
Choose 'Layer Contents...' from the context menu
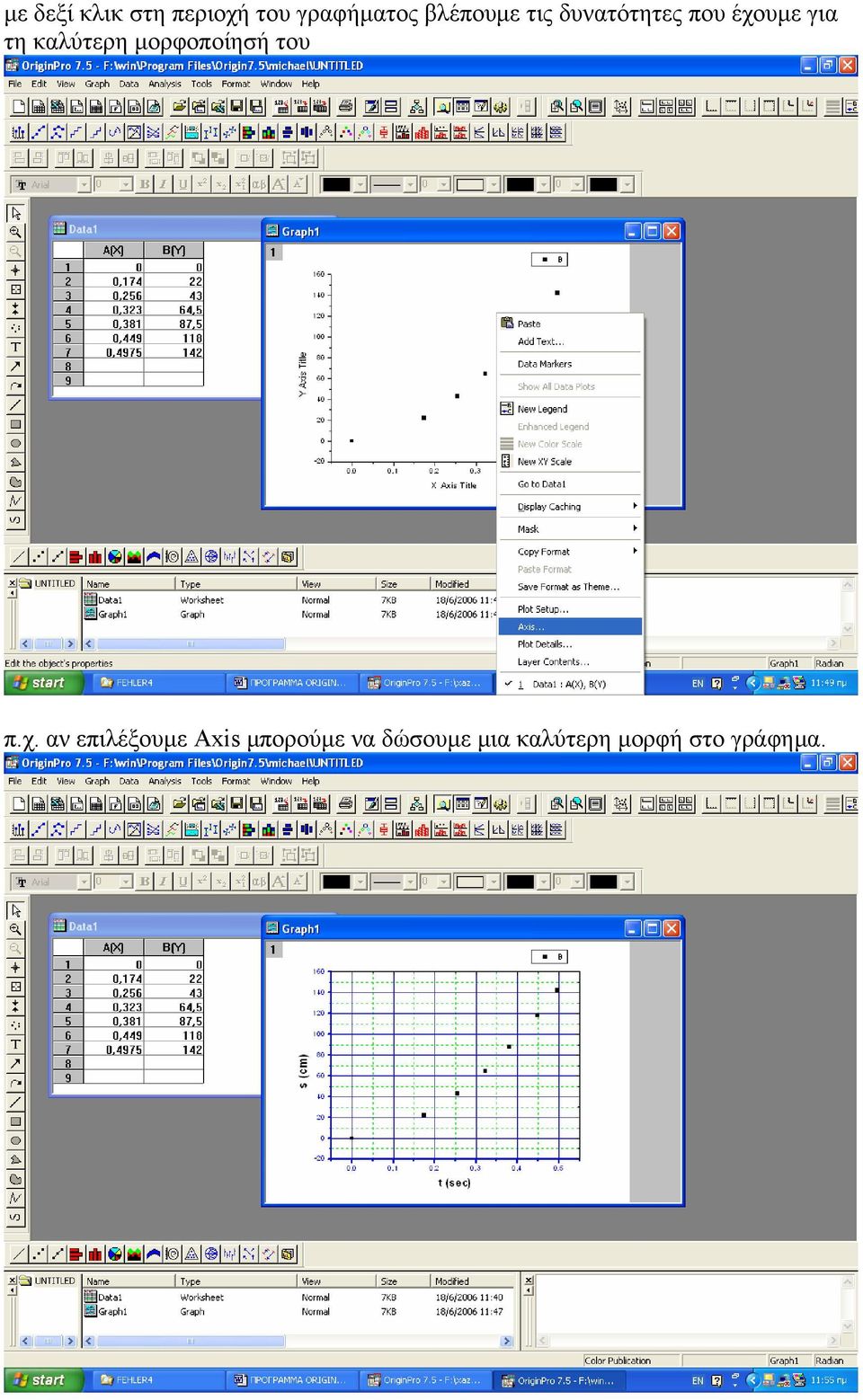pos(571,661)
